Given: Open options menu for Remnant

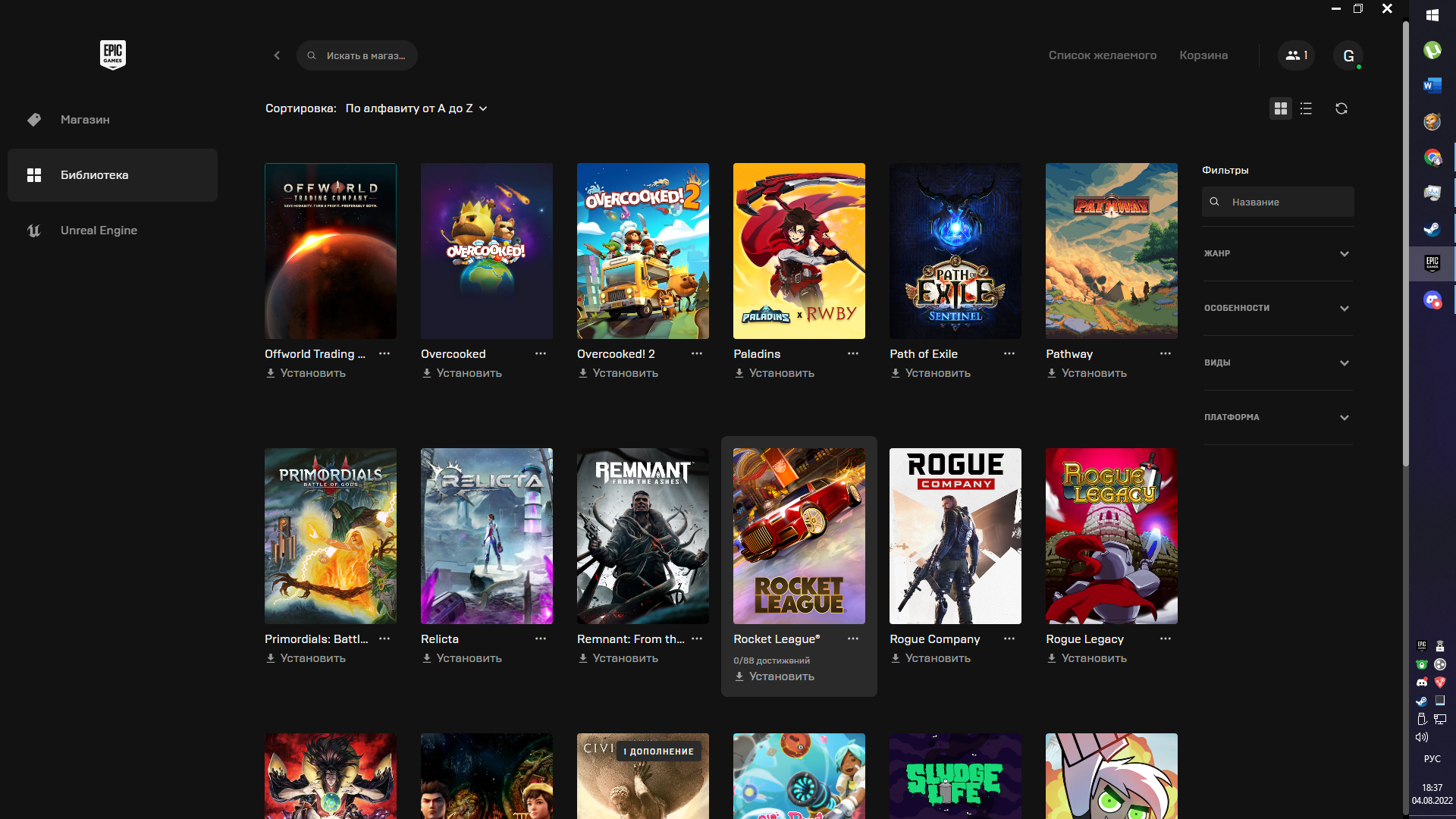Looking at the screenshot, I should [x=697, y=639].
